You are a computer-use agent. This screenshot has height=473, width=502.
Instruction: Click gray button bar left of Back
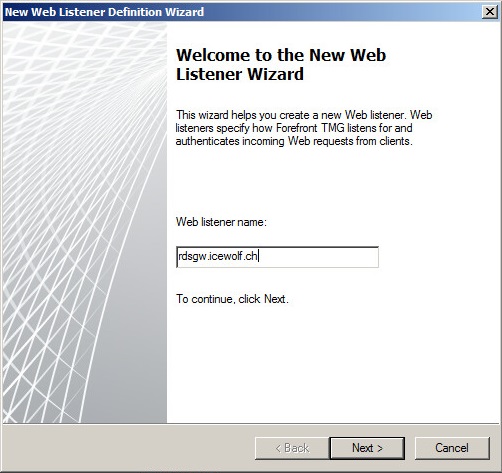click(x=128, y=448)
